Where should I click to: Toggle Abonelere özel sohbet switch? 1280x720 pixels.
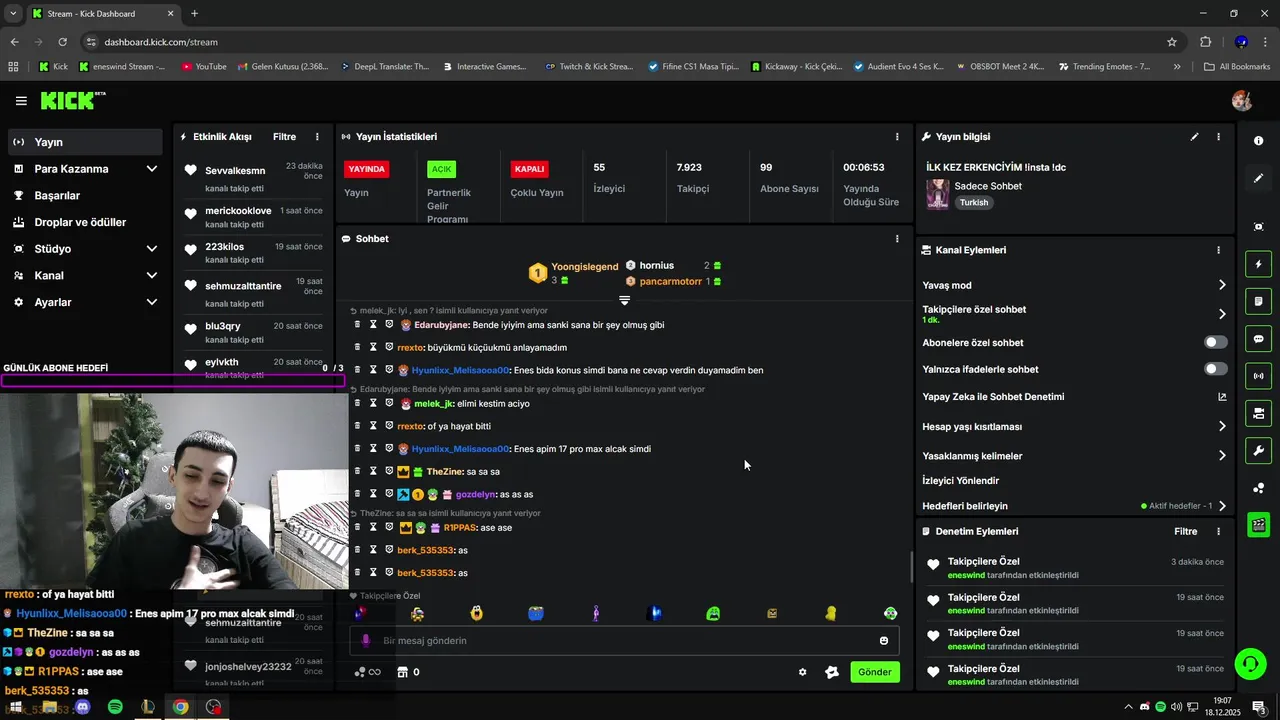[x=1215, y=342]
